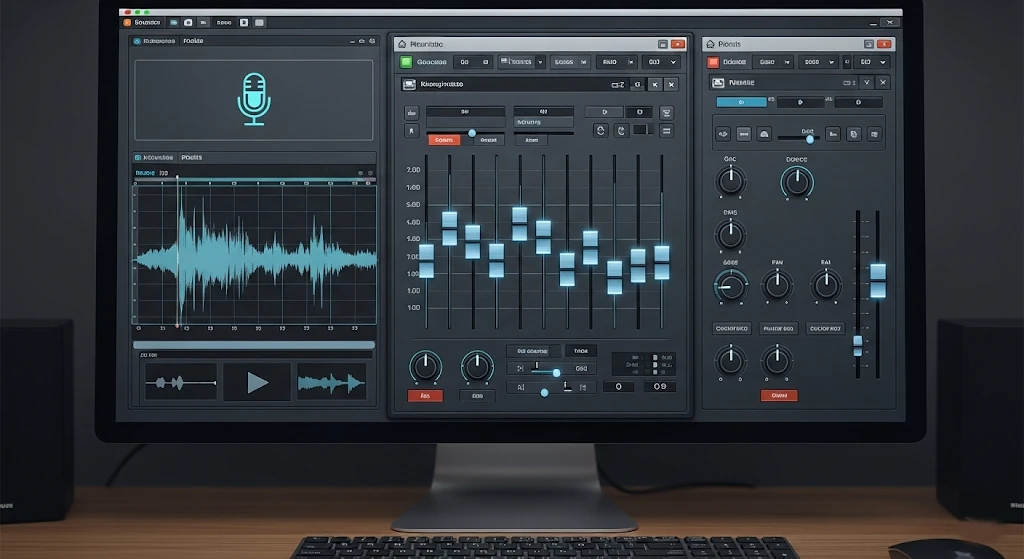This screenshot has width=1024, height=559.
Task: Toggle the highlighted blue segment in the right window
Action: 741,102
